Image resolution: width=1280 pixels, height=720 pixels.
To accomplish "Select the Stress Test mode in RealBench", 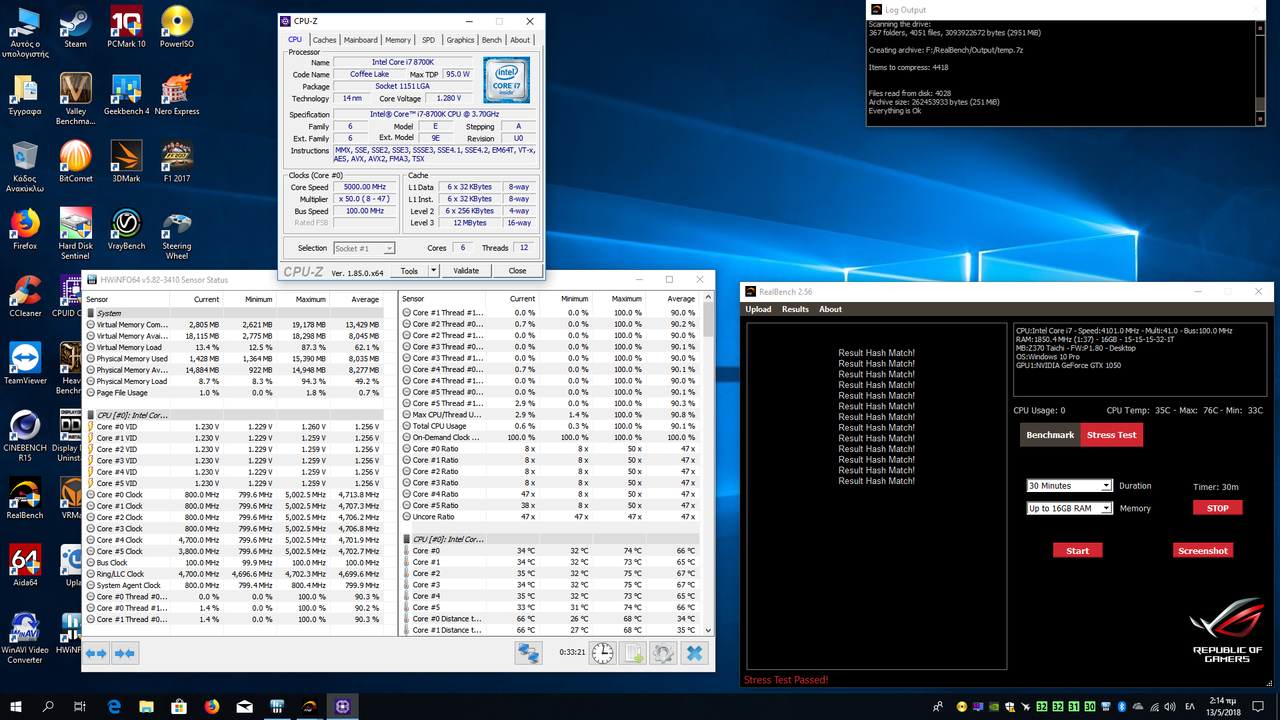I will click(x=1112, y=435).
